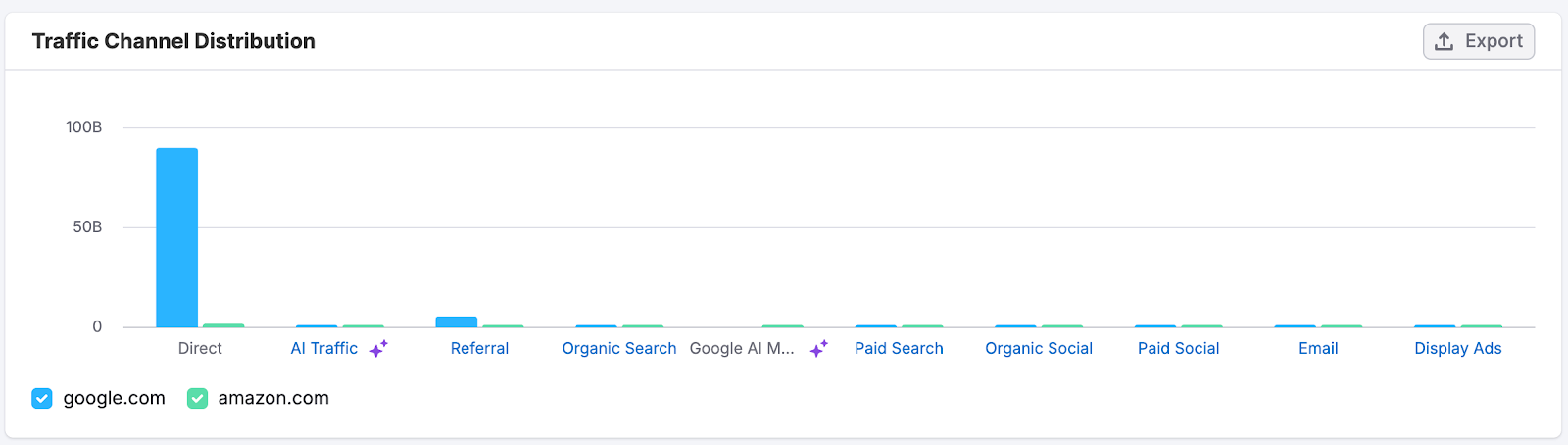Click the Export button

coord(1478,41)
